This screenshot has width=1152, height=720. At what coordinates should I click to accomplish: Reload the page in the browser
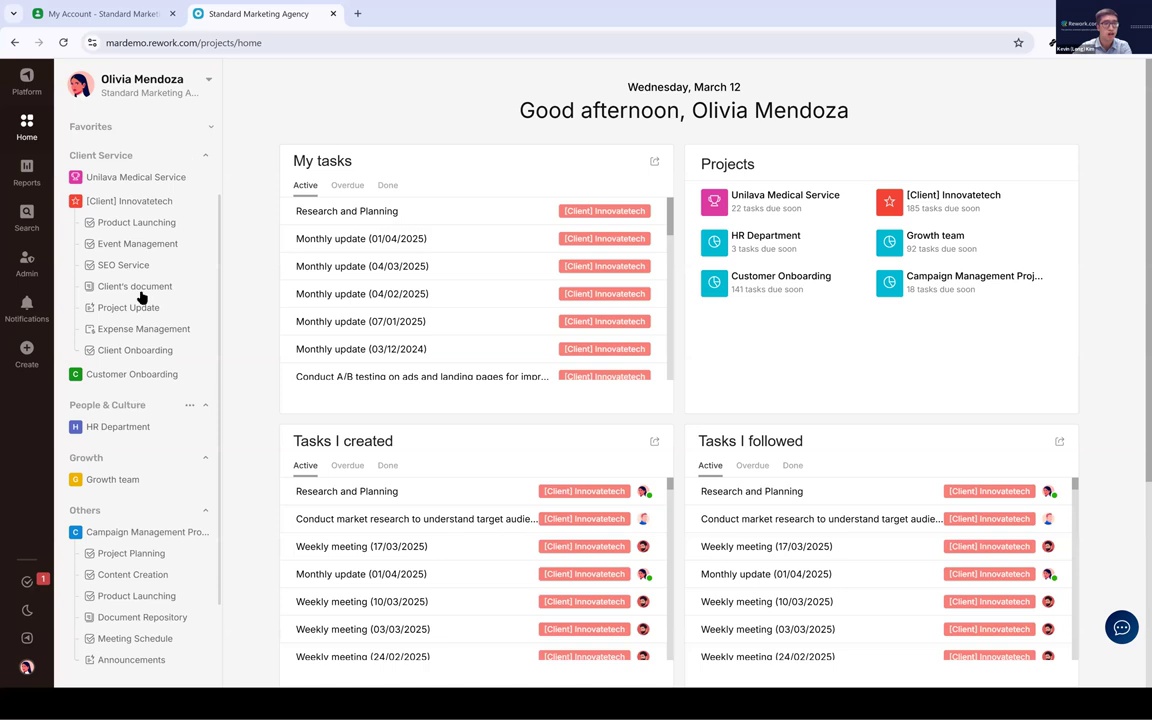point(63,43)
